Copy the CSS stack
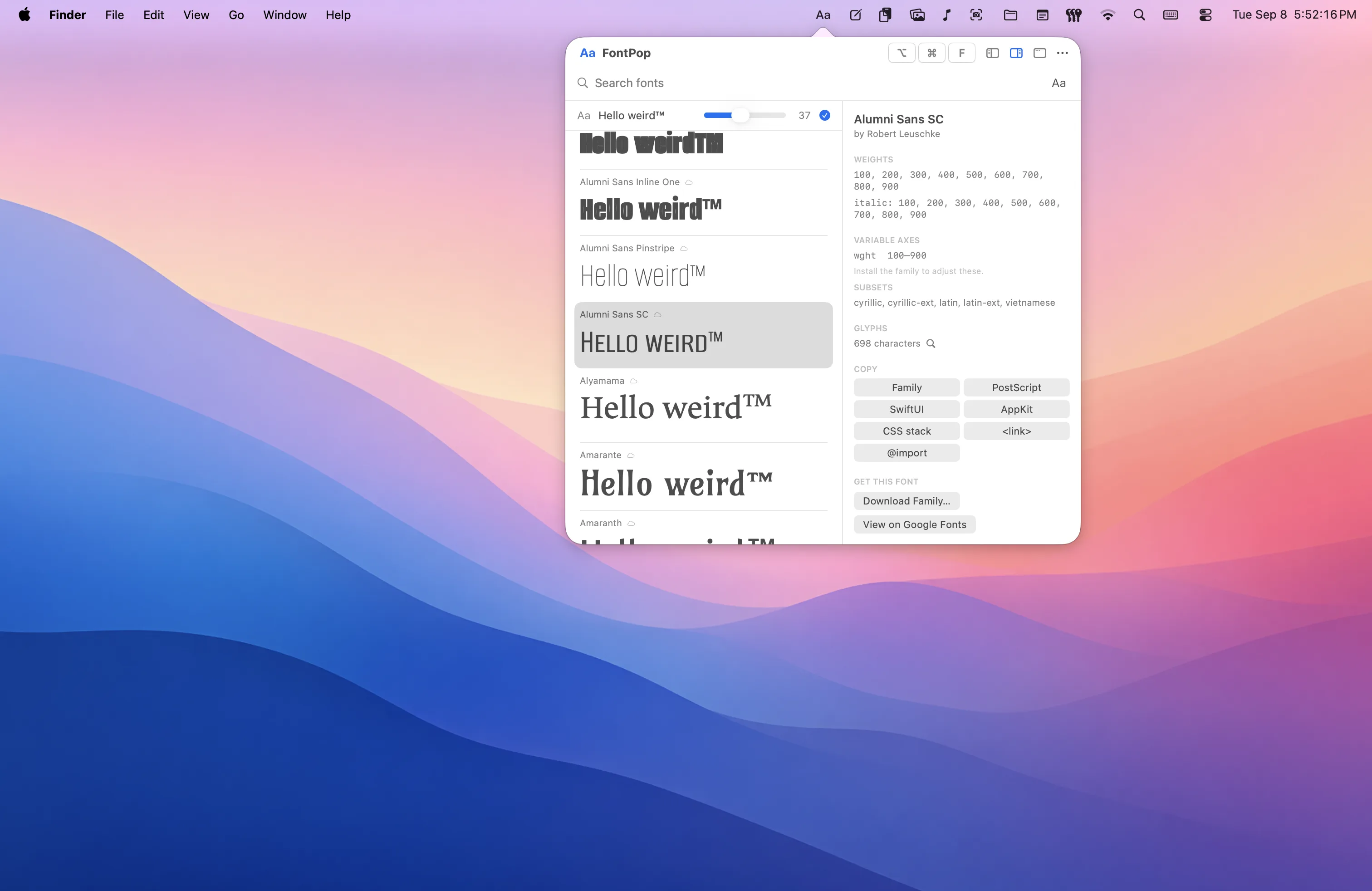 pos(906,431)
